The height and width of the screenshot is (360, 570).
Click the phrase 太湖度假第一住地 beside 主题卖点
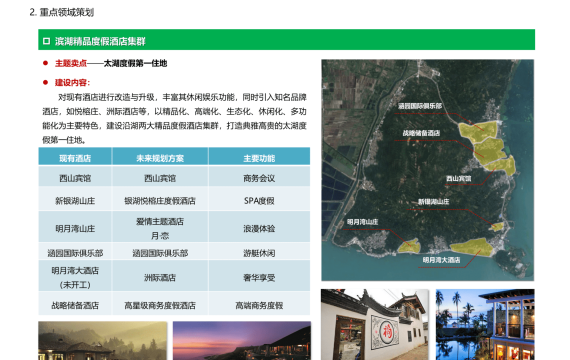point(135,63)
